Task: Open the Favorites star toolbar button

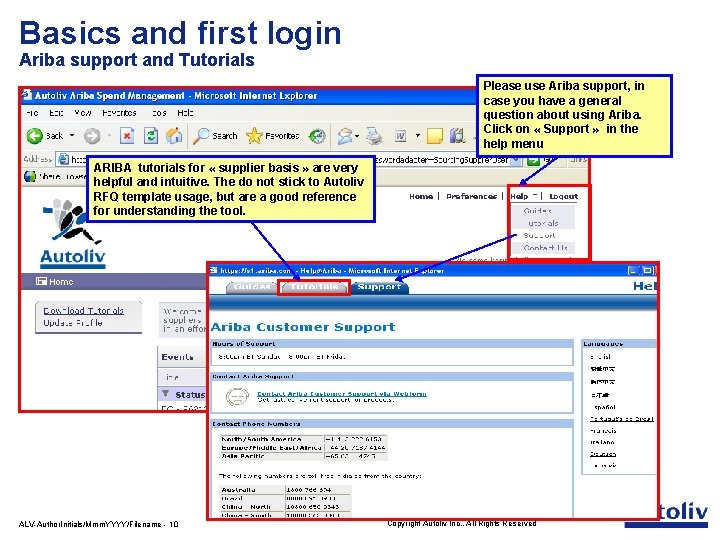Action: pyautogui.click(x=273, y=135)
